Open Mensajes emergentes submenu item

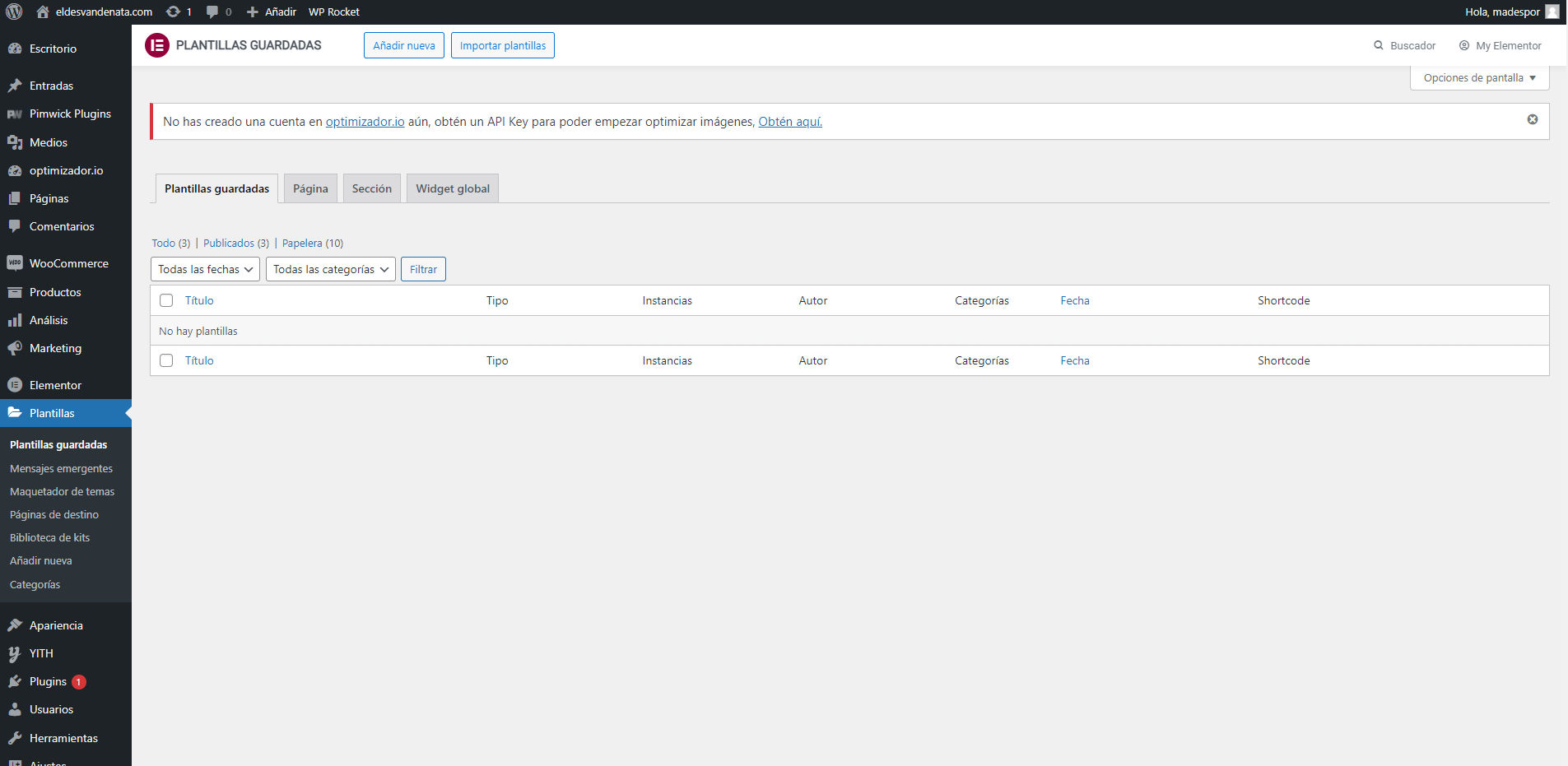click(61, 468)
